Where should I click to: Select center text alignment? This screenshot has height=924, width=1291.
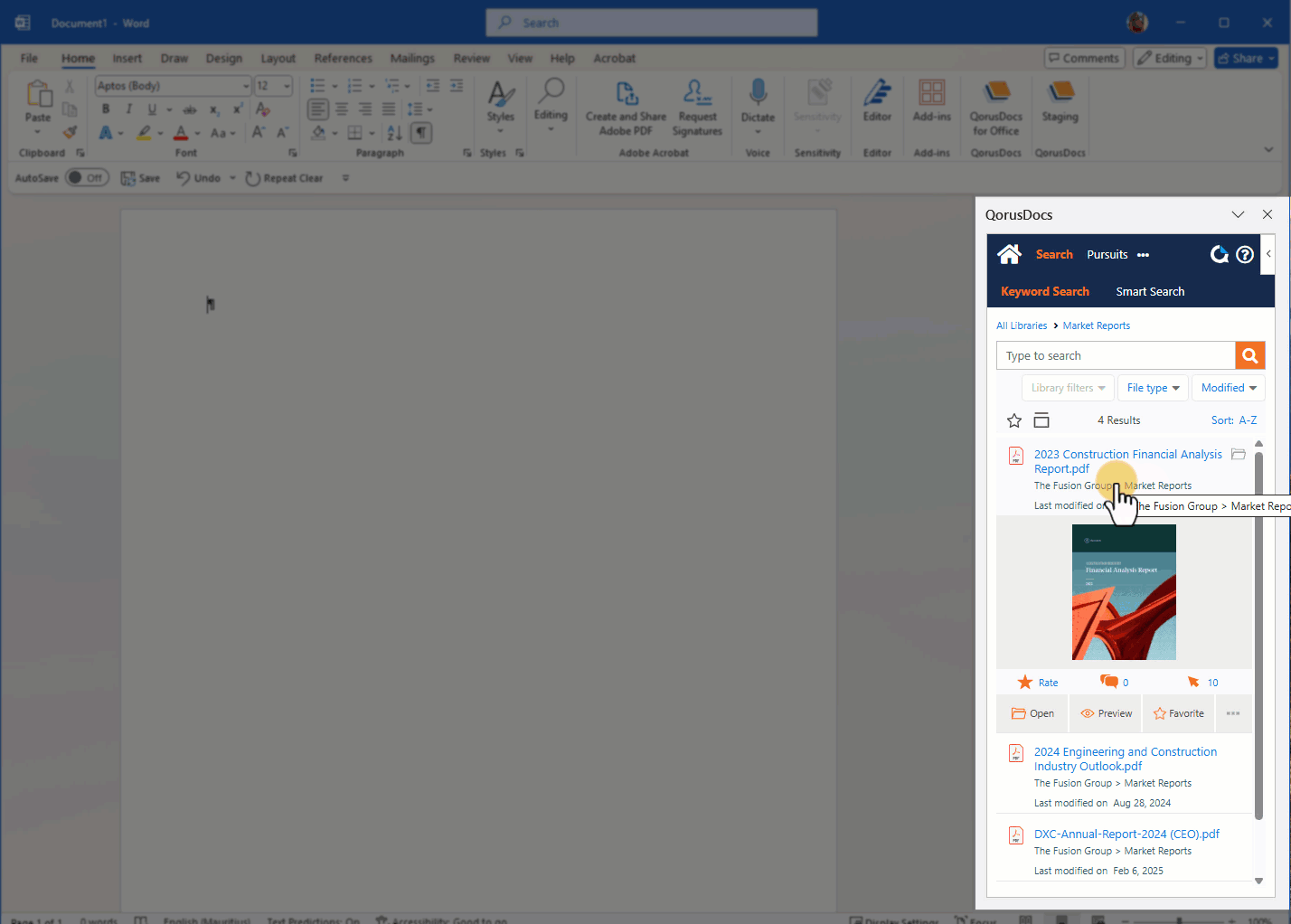pyautogui.click(x=342, y=109)
